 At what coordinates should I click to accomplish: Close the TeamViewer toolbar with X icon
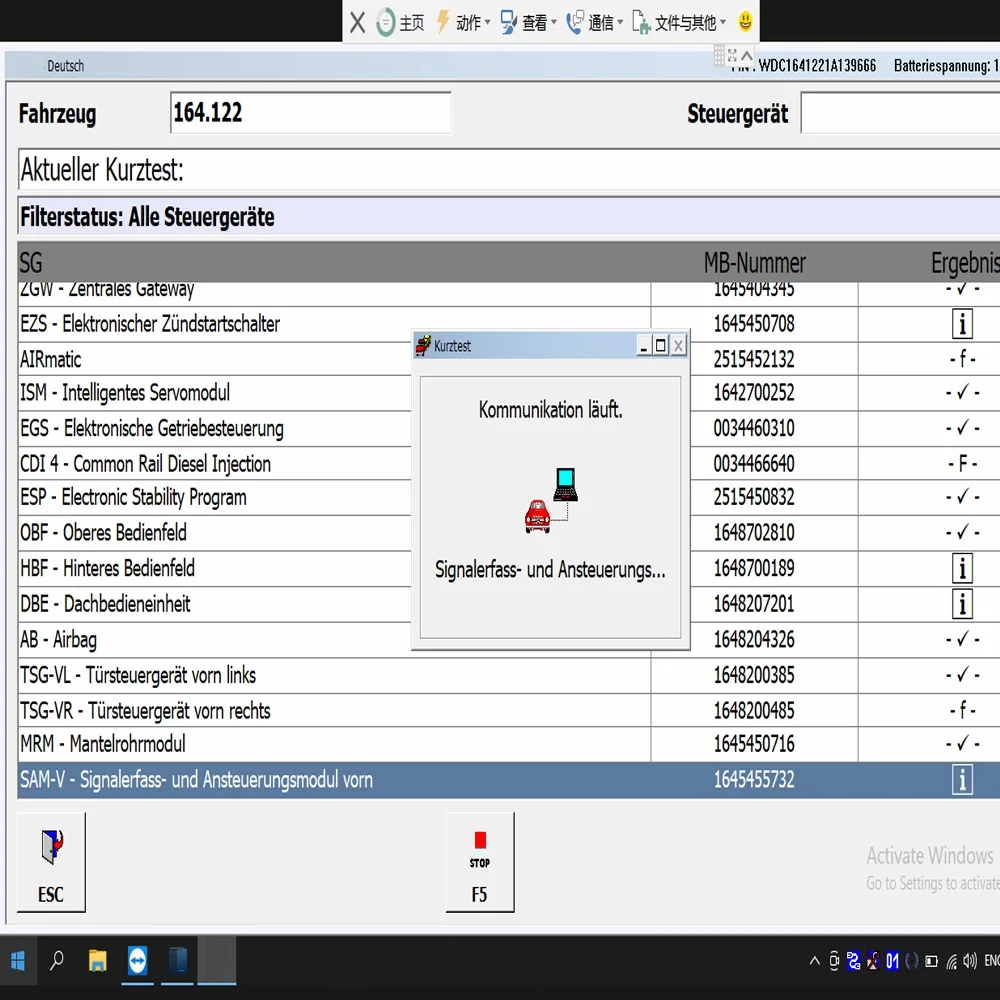[x=357, y=22]
